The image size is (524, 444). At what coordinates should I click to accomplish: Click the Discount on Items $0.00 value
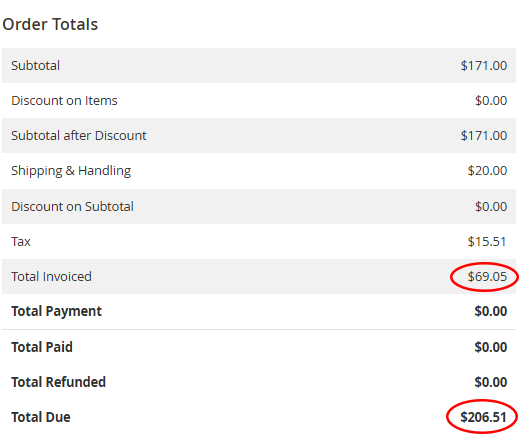coord(491,101)
